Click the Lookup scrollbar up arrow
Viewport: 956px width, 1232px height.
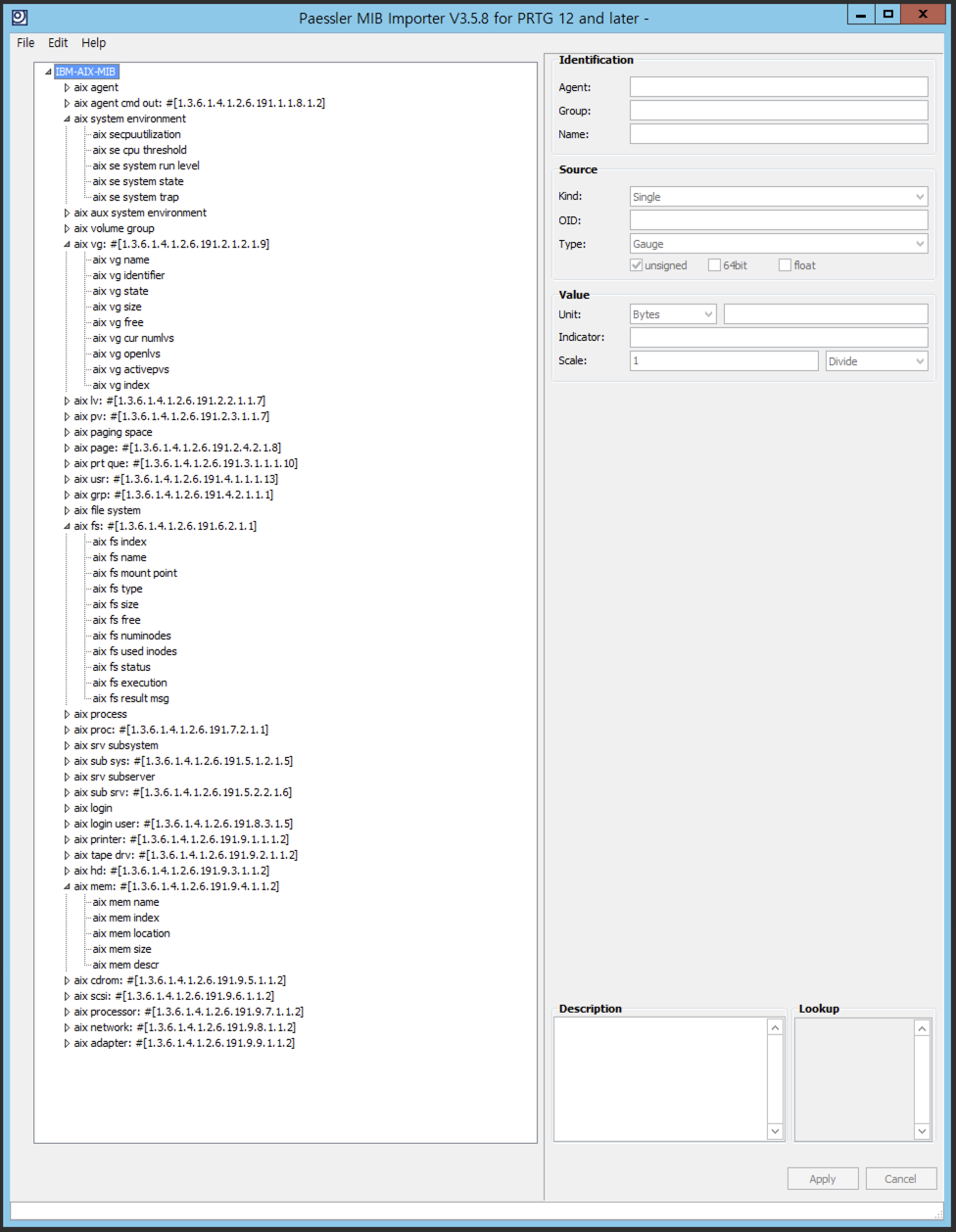(x=922, y=1028)
